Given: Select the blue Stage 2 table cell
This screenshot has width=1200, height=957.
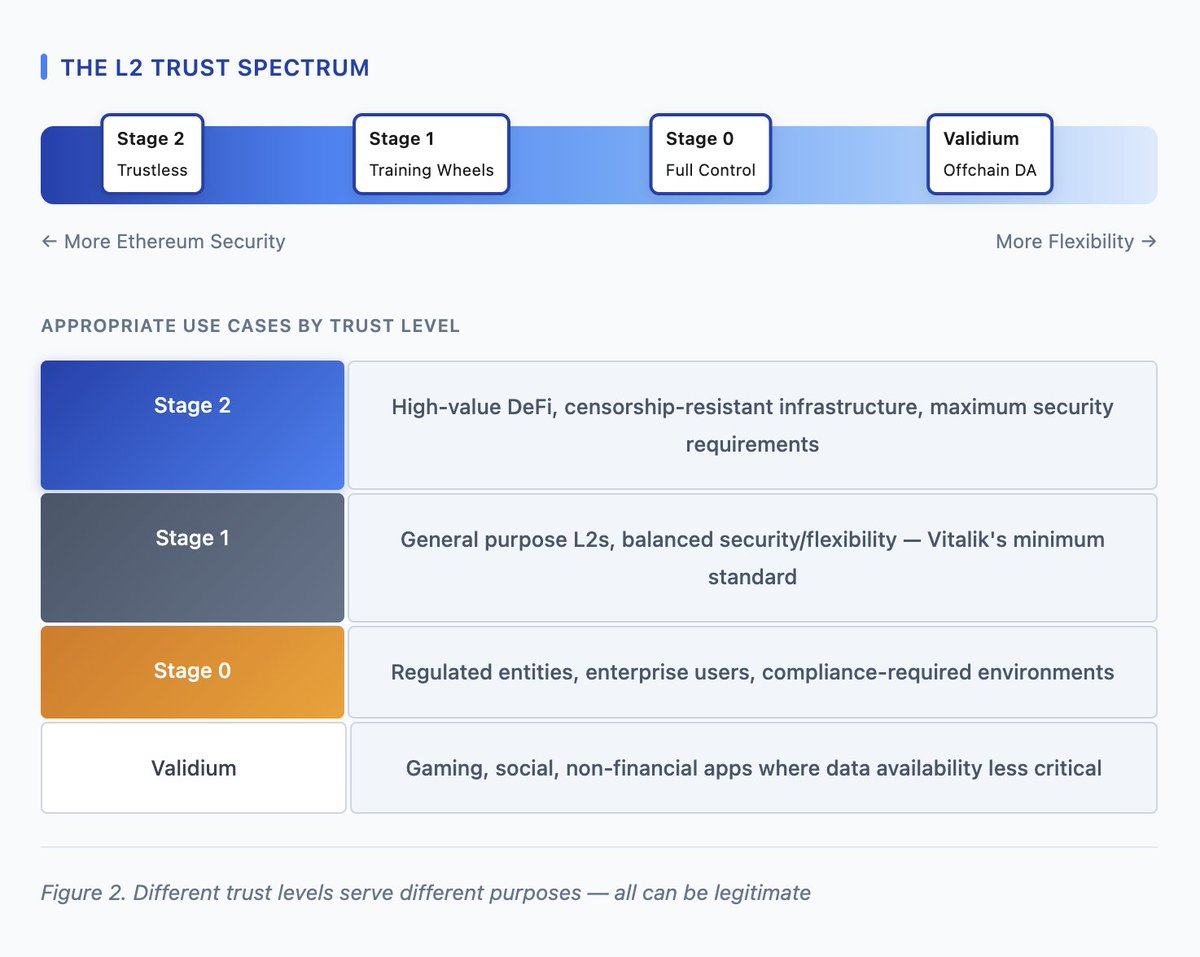Looking at the screenshot, I should pyautogui.click(x=192, y=425).
